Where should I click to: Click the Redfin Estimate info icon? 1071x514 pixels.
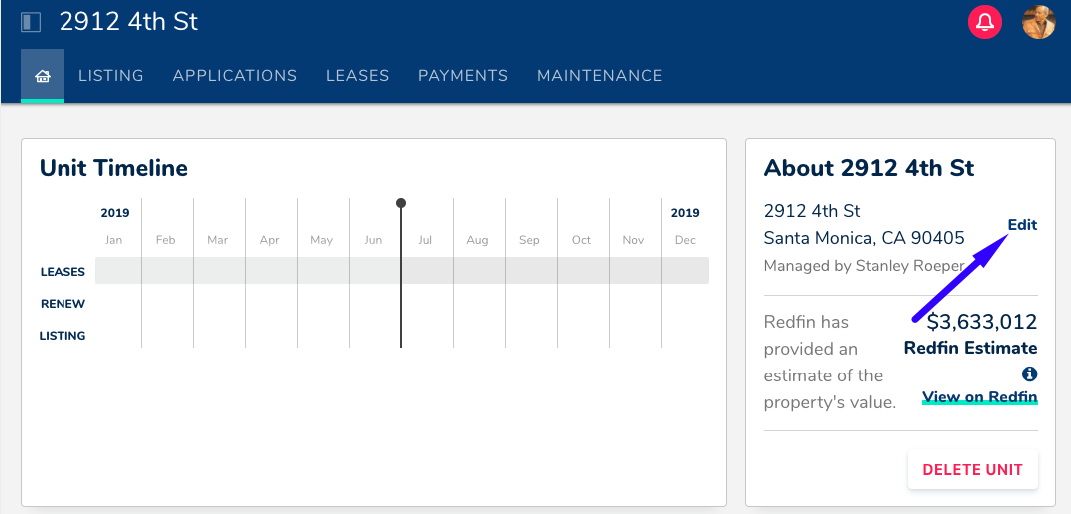[x=1030, y=374]
